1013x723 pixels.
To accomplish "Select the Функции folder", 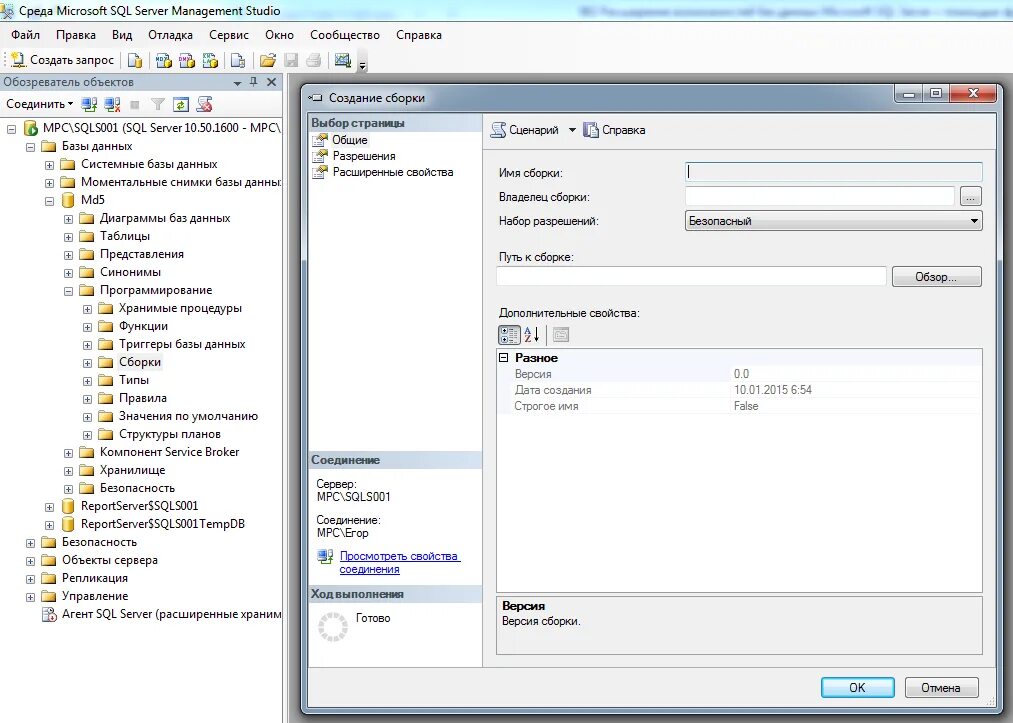I will pyautogui.click(x=143, y=326).
